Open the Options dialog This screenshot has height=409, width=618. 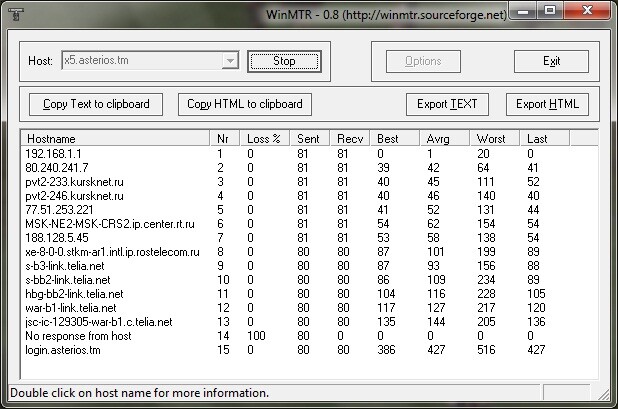(423, 61)
